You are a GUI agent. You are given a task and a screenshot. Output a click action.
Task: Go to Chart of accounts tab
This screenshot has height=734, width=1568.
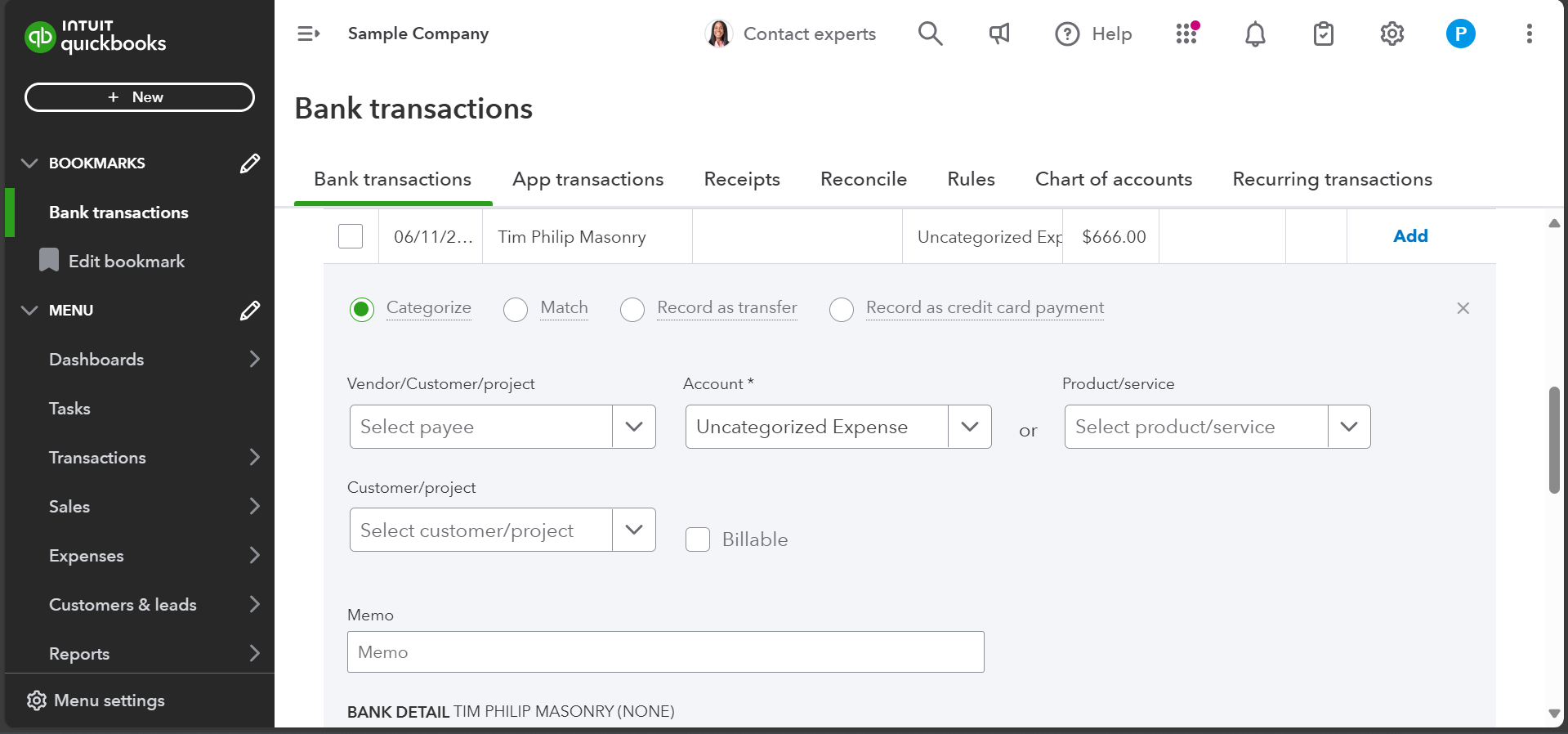tap(1113, 179)
